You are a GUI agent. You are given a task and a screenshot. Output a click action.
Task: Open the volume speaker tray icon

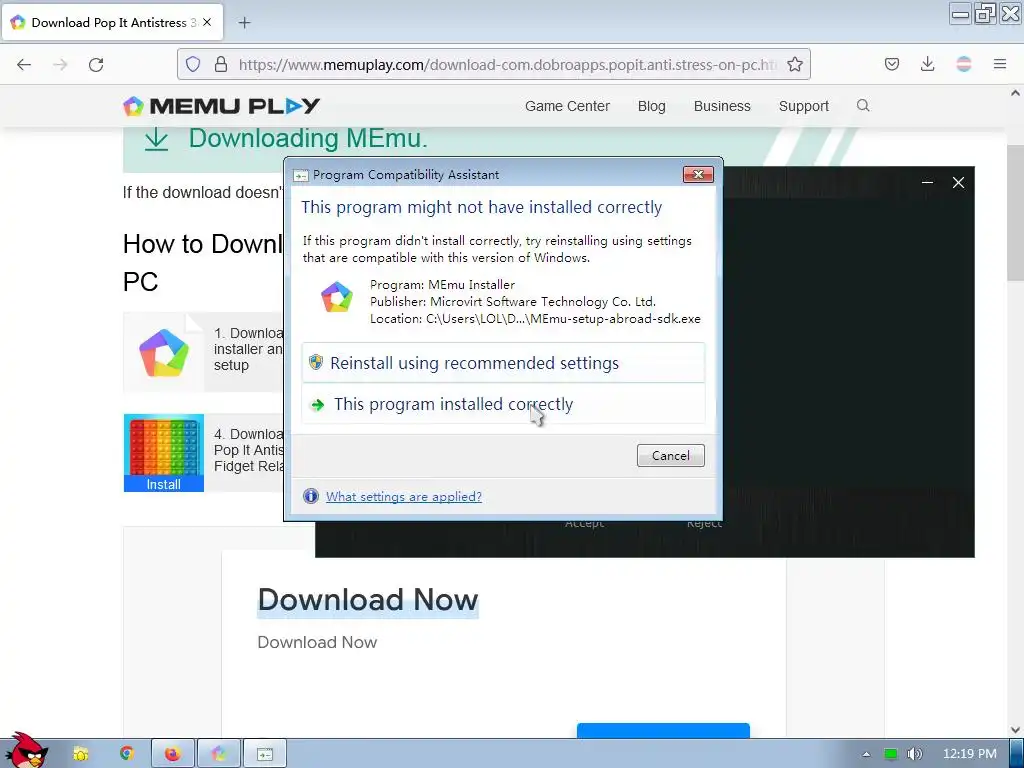pos(914,754)
